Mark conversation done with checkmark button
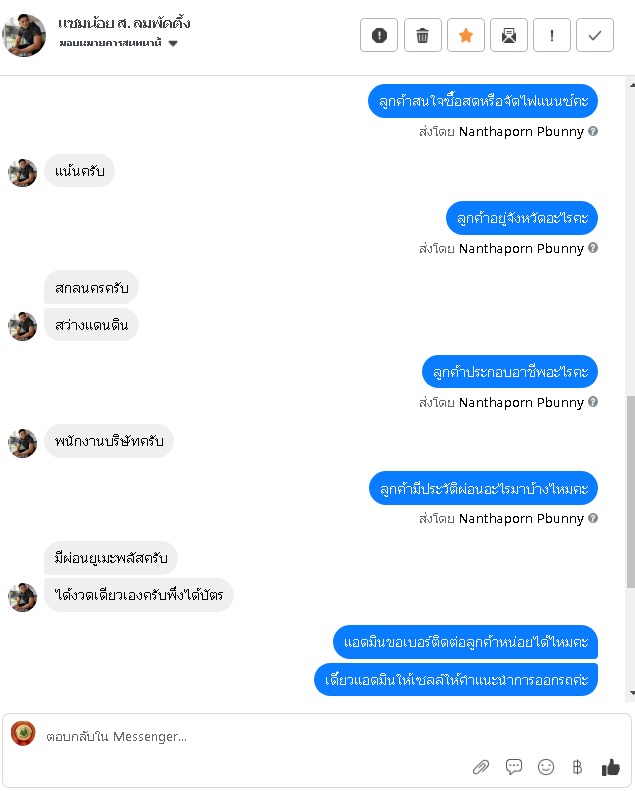Screen dimensions: 635x791 point(595,35)
